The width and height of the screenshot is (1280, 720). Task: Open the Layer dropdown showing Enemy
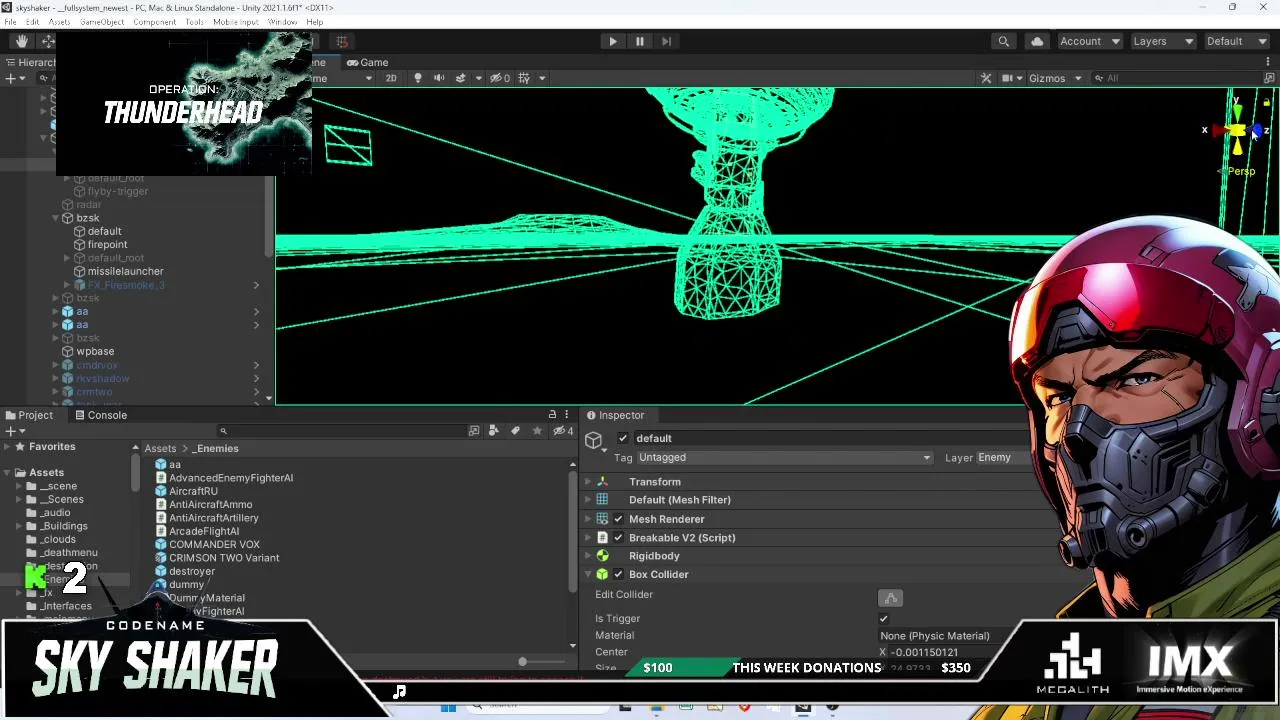(x=1002, y=457)
